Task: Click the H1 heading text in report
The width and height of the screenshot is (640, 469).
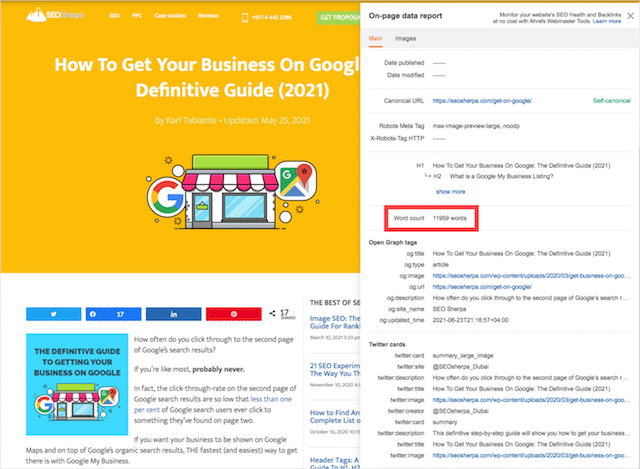Action: 521,166
